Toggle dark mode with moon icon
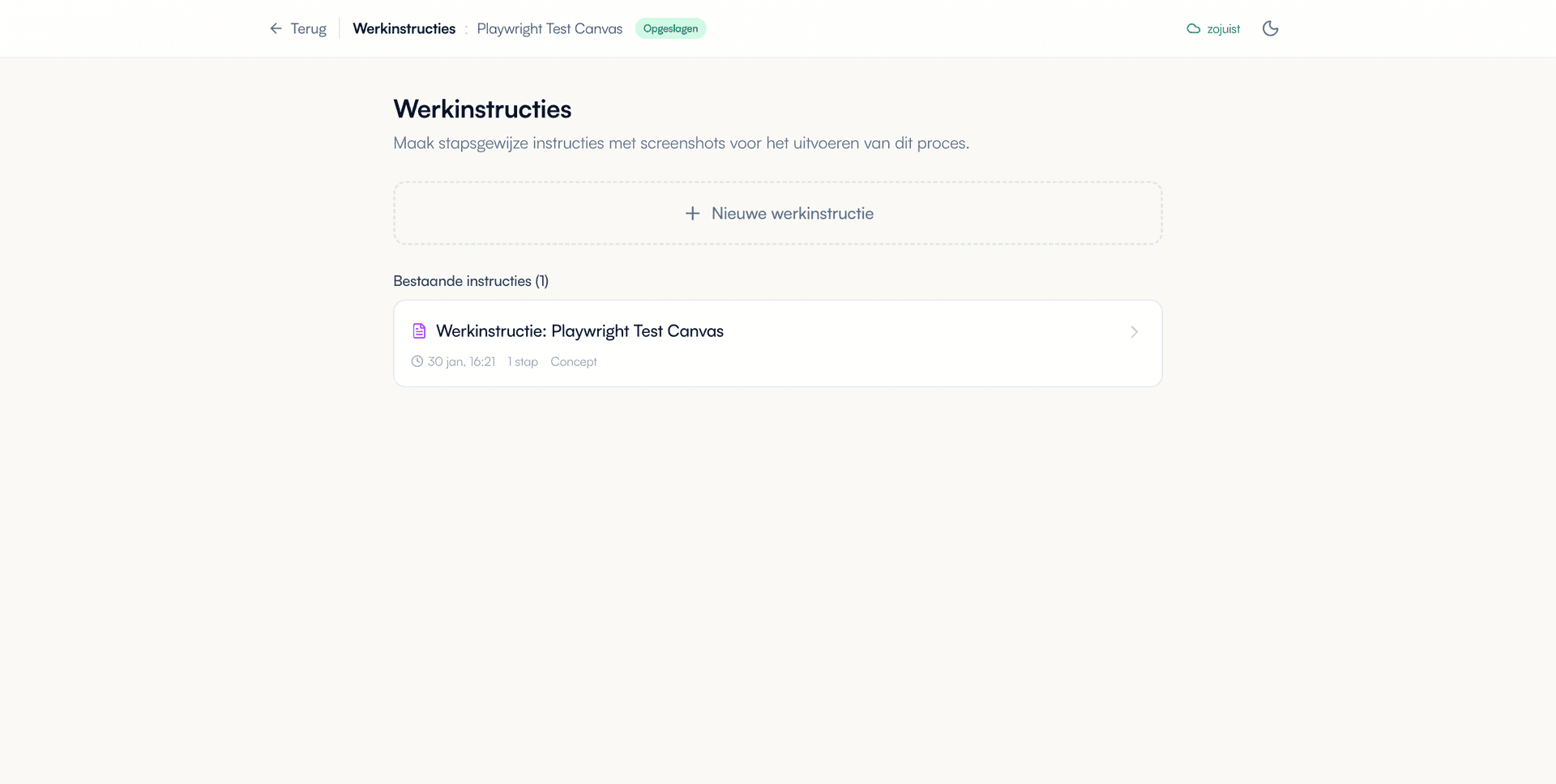The image size is (1556, 784). pos(1270,28)
